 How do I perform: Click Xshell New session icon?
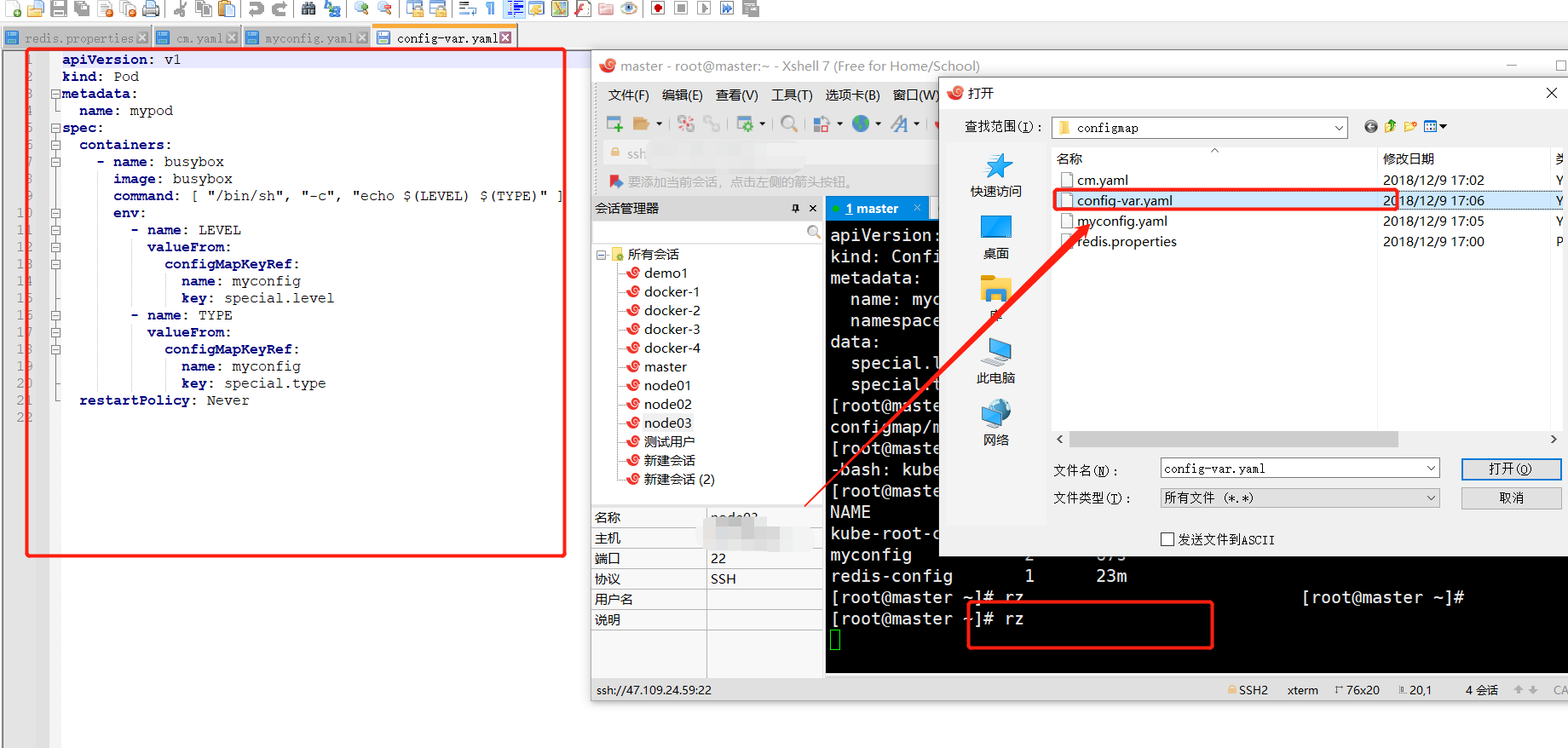coord(614,124)
